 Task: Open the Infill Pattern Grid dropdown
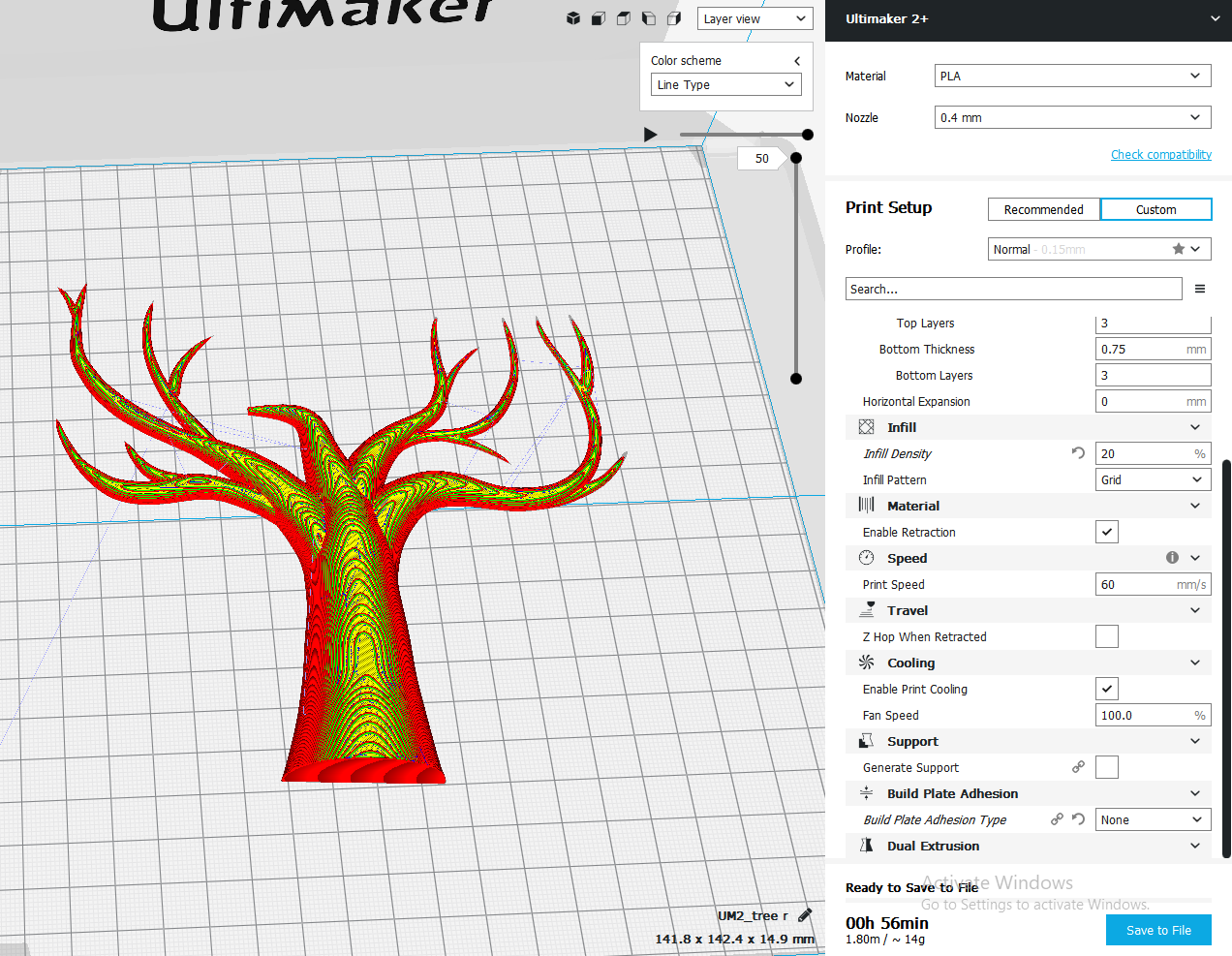[x=1153, y=479]
